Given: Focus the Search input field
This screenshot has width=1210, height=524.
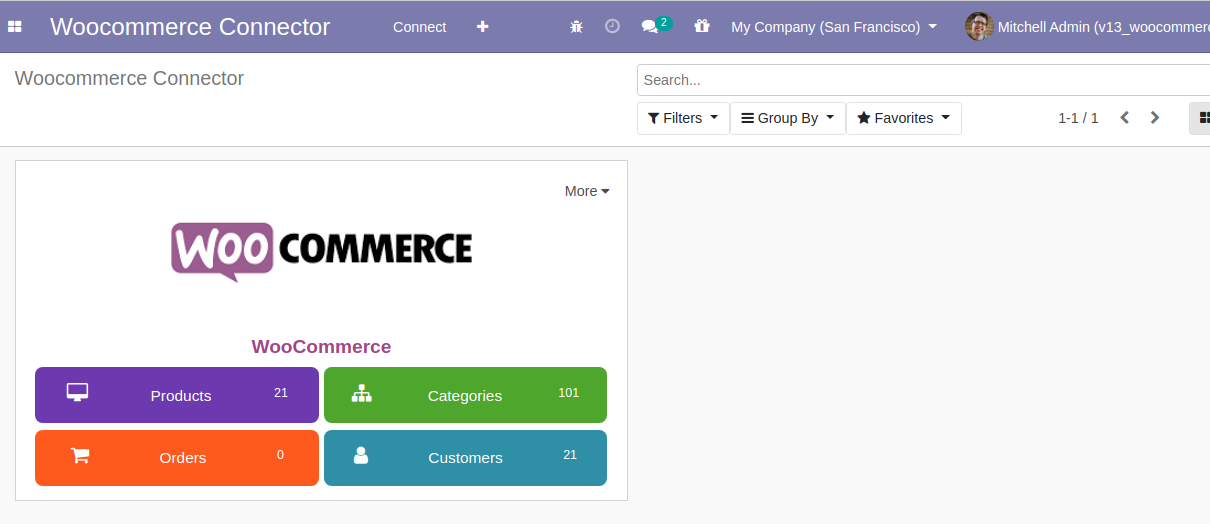Looking at the screenshot, I should (x=923, y=80).
